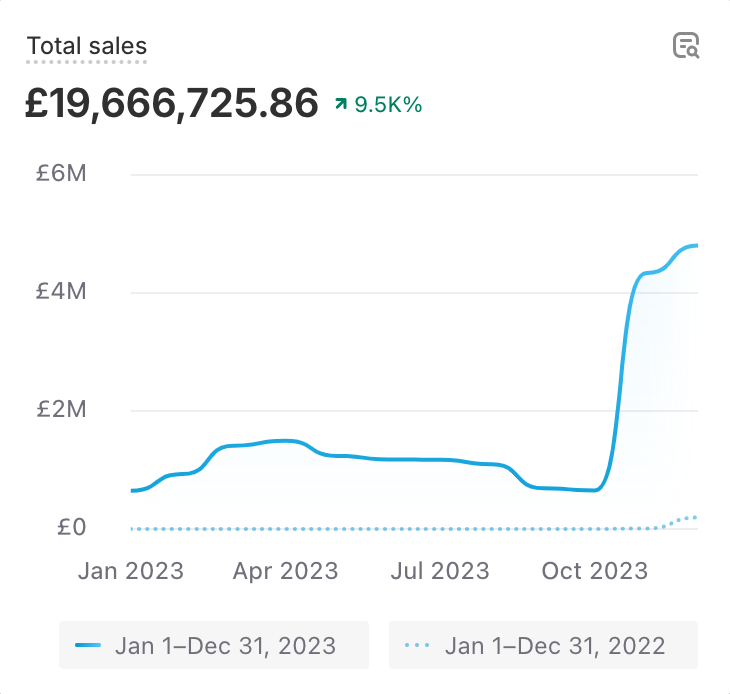
Task: Click the solid line swatch in the 2023 legend
Action: point(89,645)
